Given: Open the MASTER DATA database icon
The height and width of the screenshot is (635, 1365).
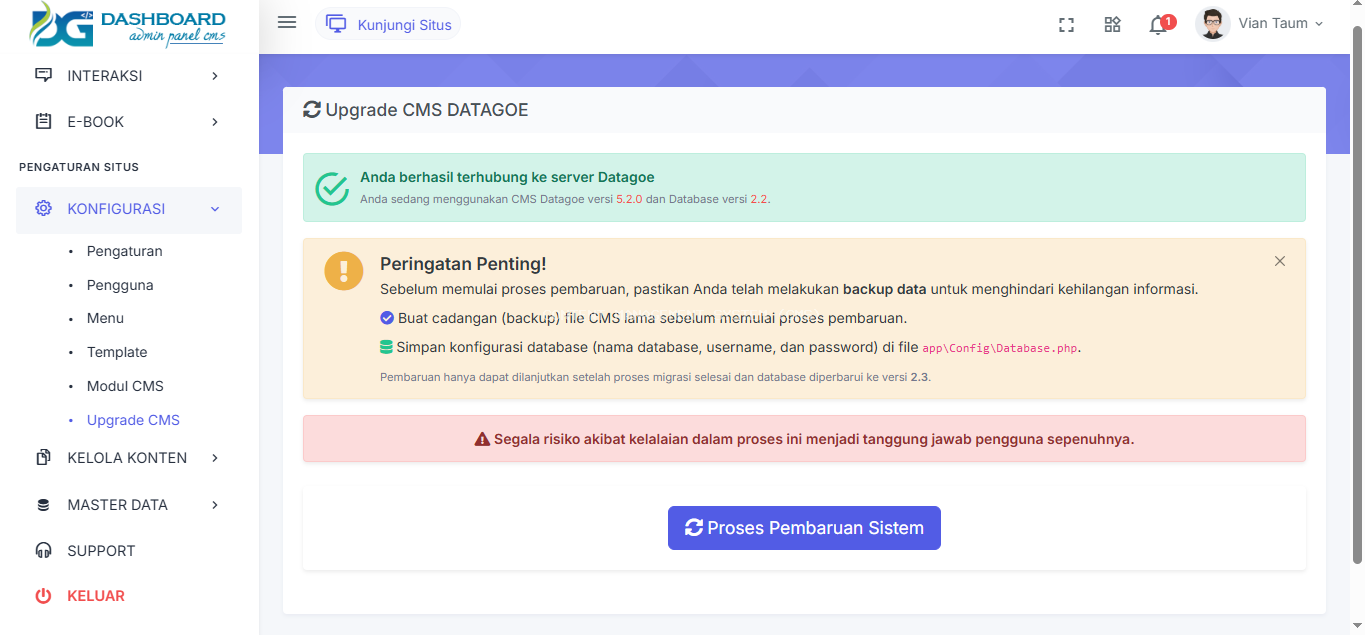Looking at the screenshot, I should [42, 504].
